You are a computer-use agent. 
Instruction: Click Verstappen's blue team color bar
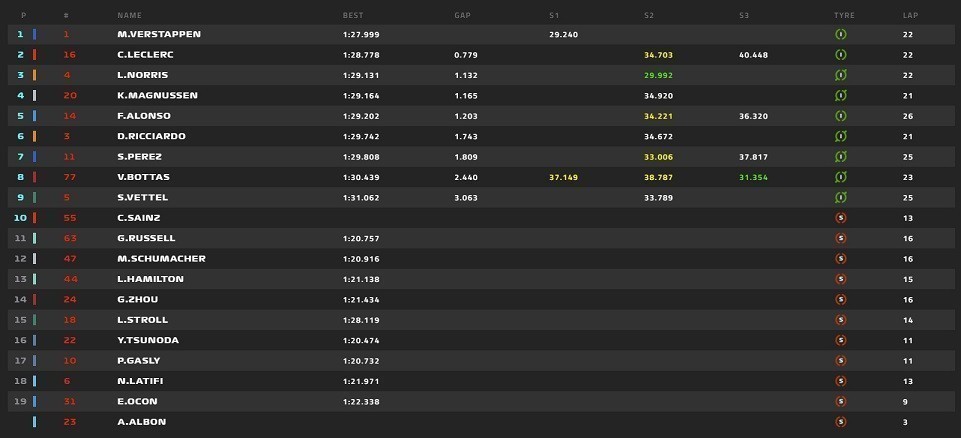tap(34, 34)
